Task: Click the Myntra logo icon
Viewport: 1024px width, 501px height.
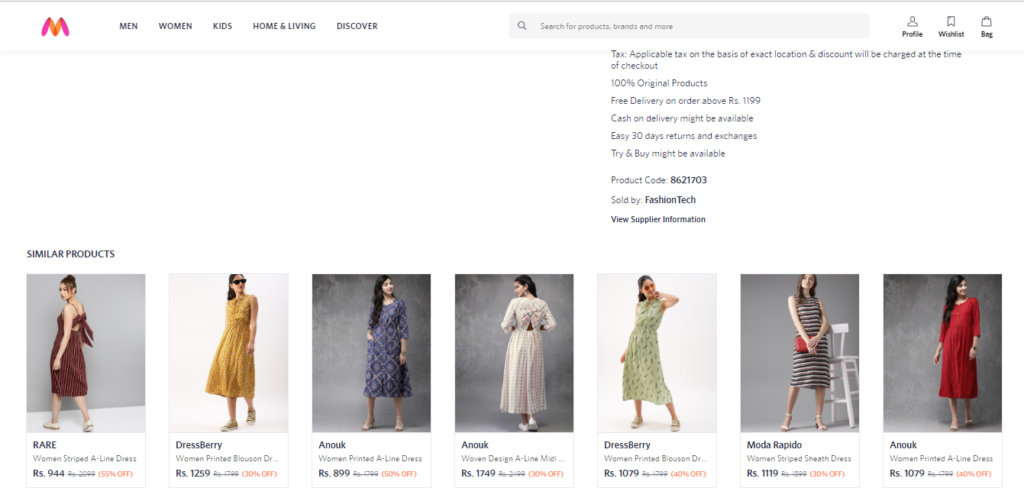Action: tap(55, 26)
